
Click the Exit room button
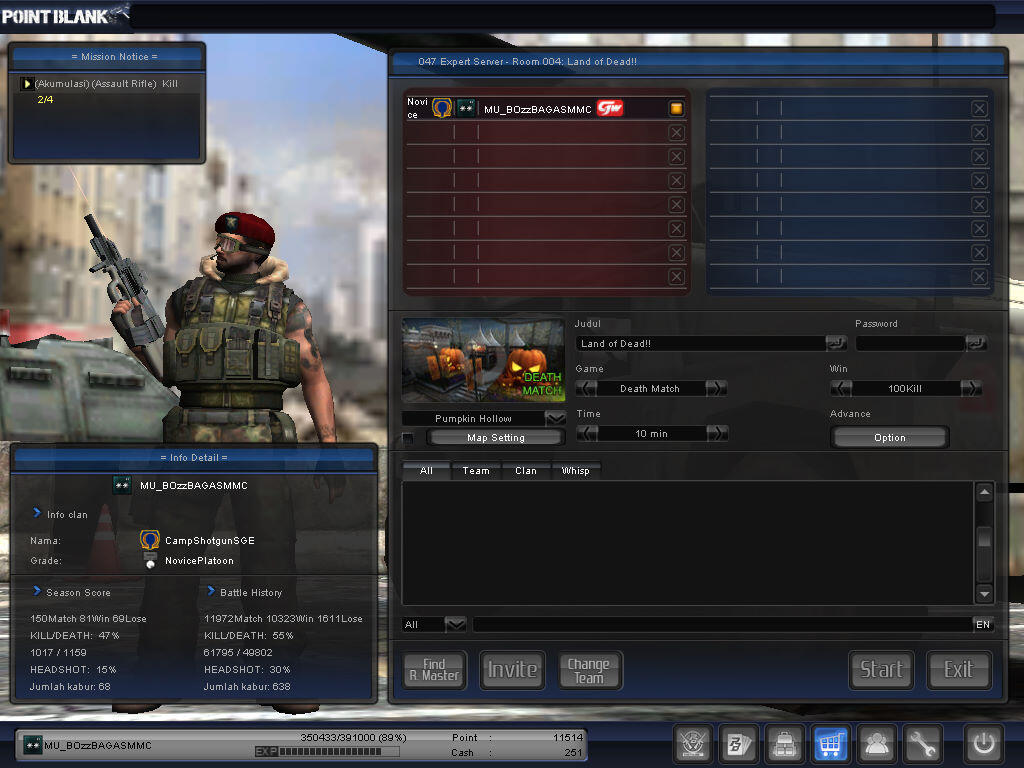pos(959,670)
